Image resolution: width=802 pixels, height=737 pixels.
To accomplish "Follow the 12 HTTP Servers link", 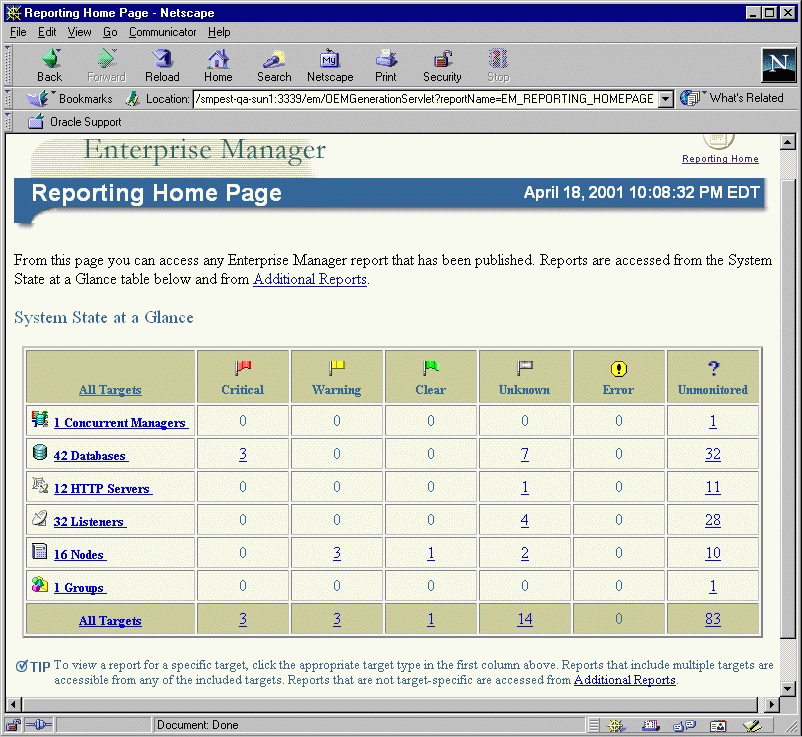I will click(102, 489).
